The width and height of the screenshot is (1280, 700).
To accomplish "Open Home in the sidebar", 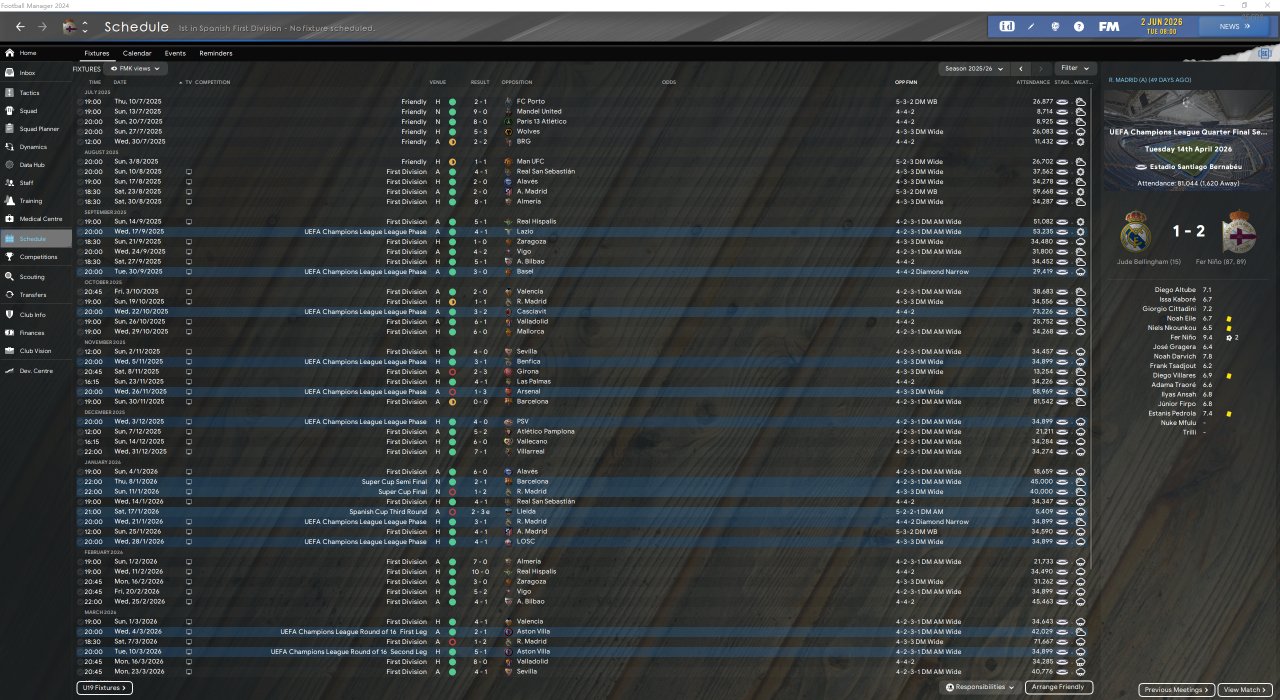I will coord(36,52).
